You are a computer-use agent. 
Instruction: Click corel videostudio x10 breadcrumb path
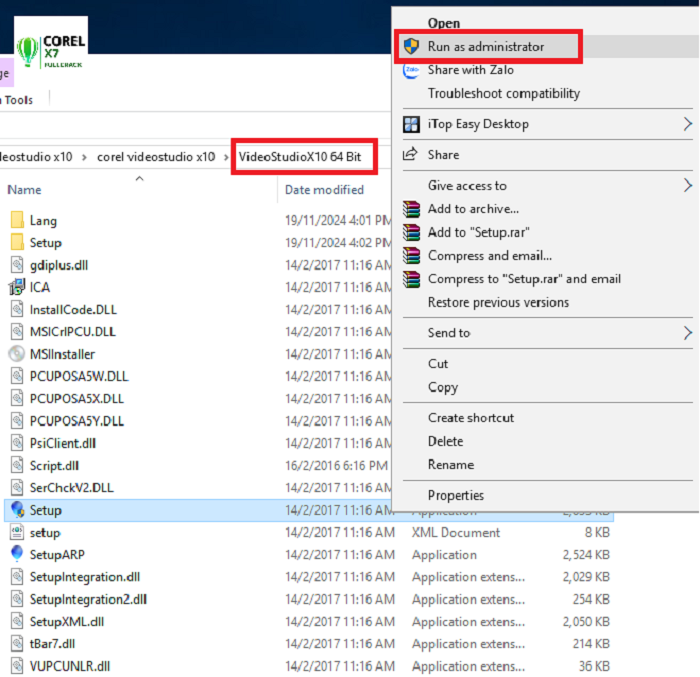tap(156, 157)
